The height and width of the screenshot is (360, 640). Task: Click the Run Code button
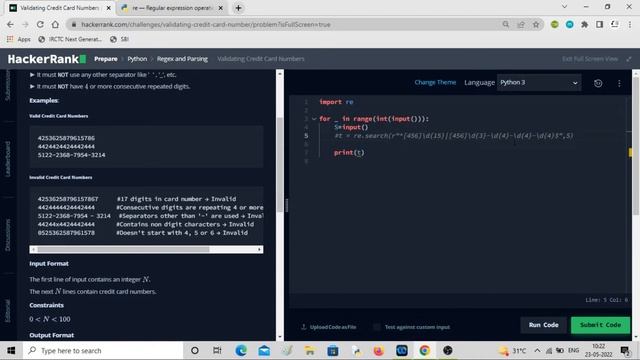point(543,325)
